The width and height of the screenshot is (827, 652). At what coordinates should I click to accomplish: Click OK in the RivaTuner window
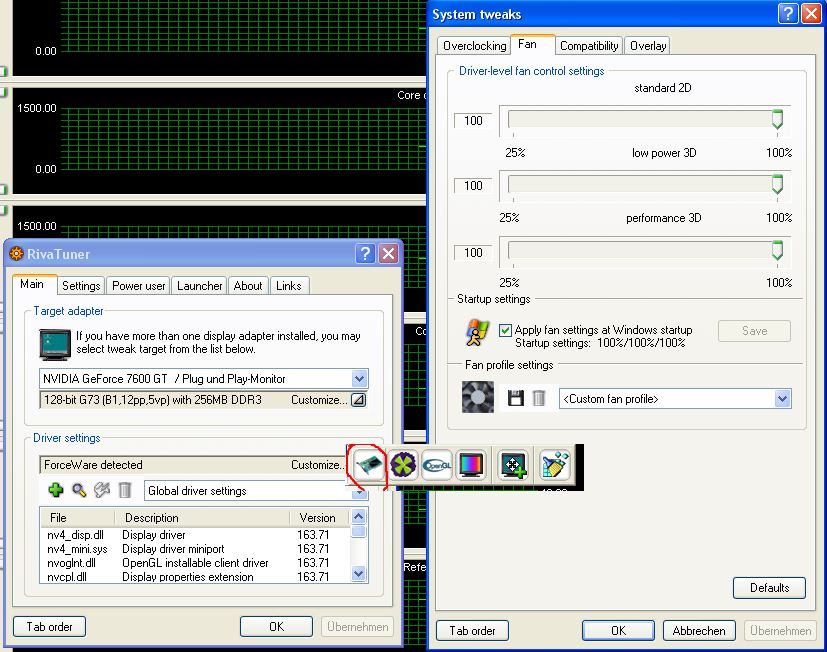(276, 627)
